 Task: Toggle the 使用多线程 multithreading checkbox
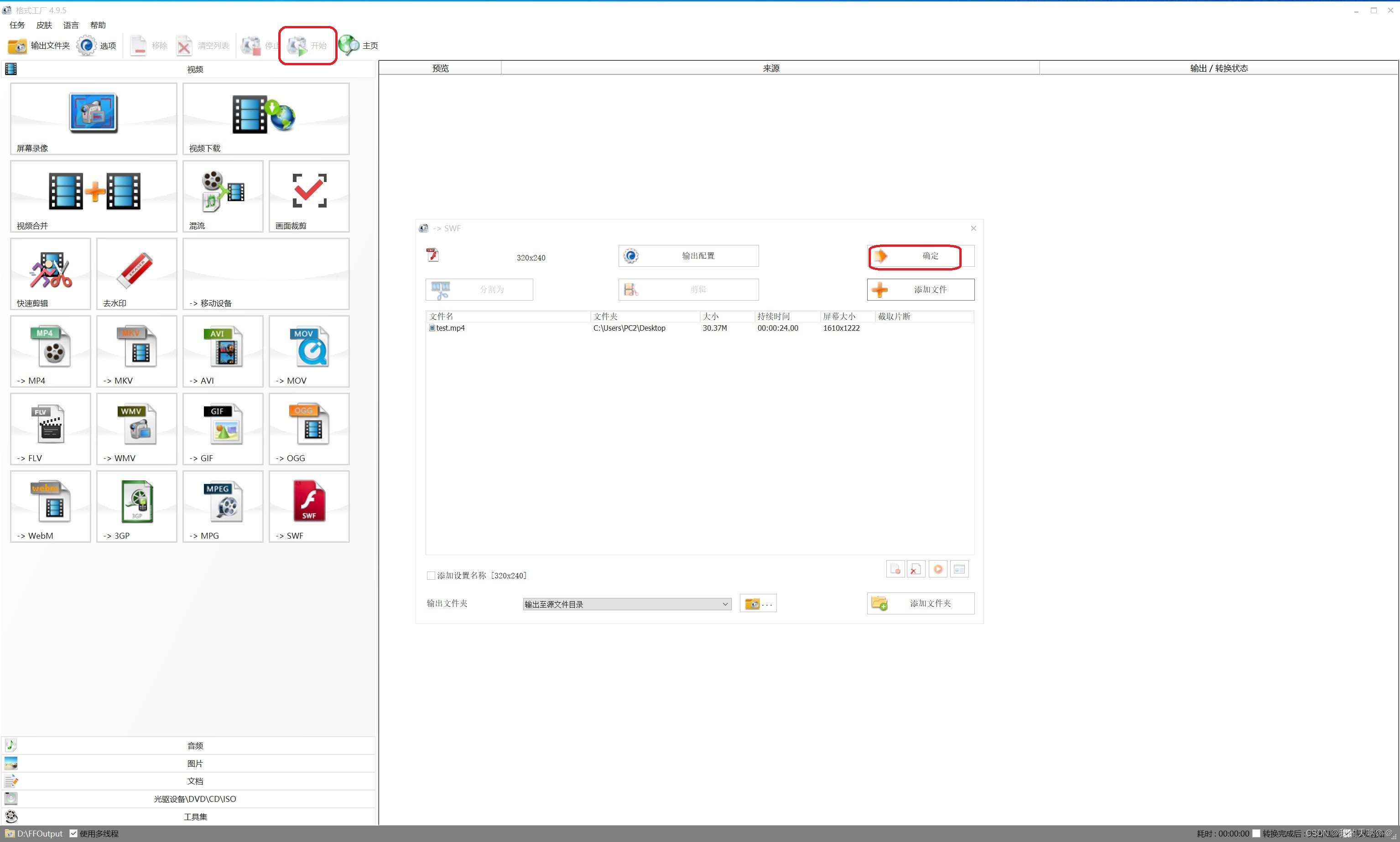(74, 833)
